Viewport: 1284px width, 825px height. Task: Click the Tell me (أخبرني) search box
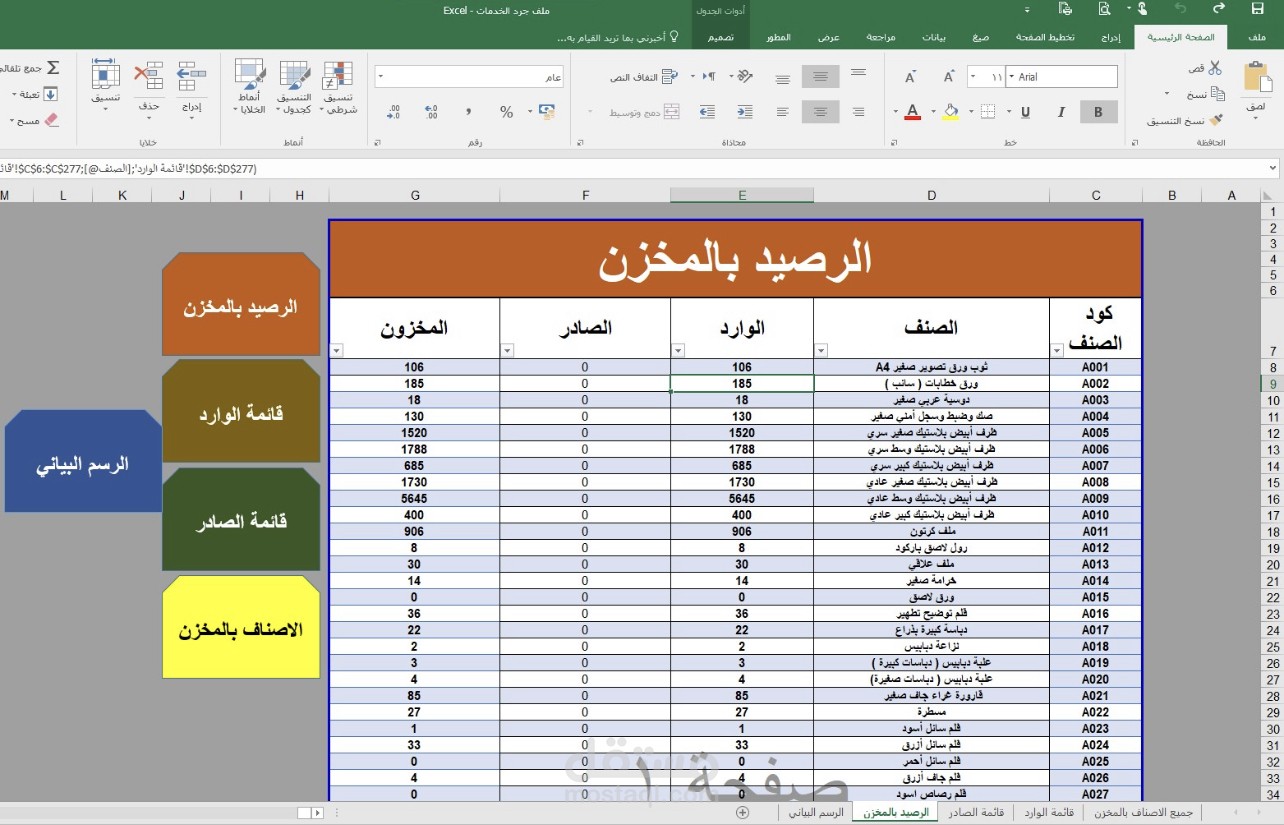tap(618, 38)
